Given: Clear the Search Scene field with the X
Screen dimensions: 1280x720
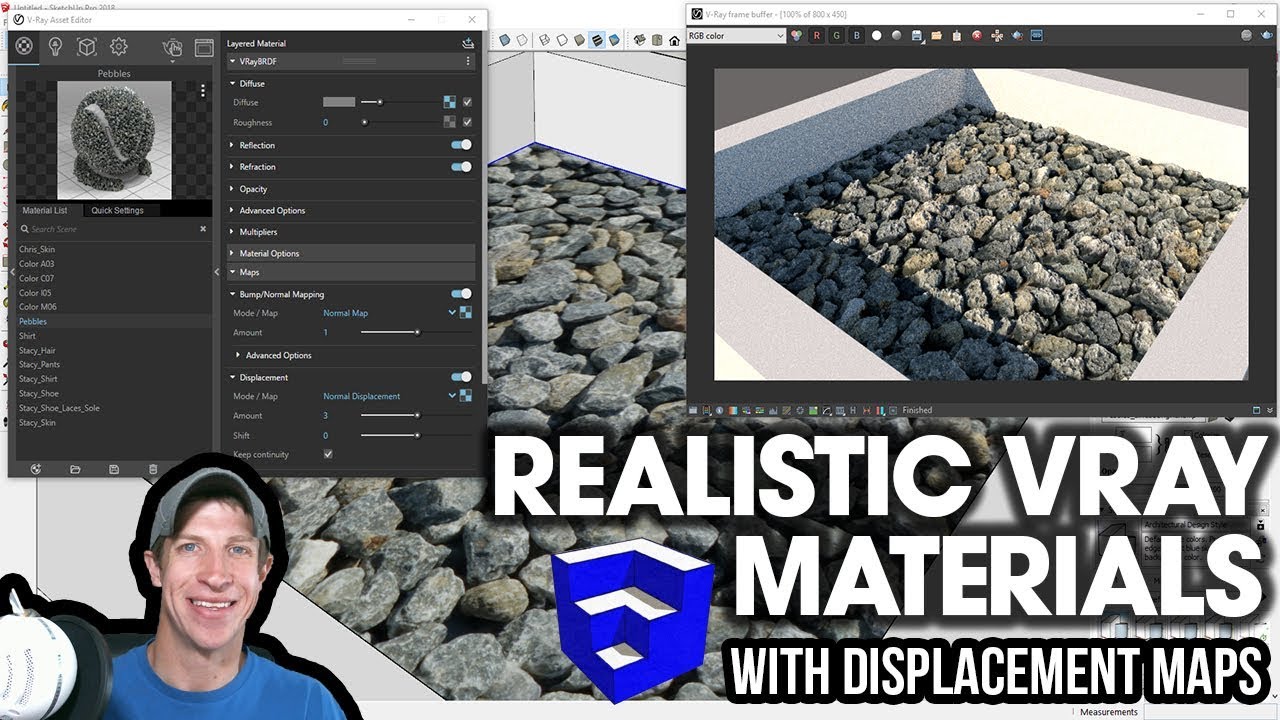Looking at the screenshot, I should 203,229.
